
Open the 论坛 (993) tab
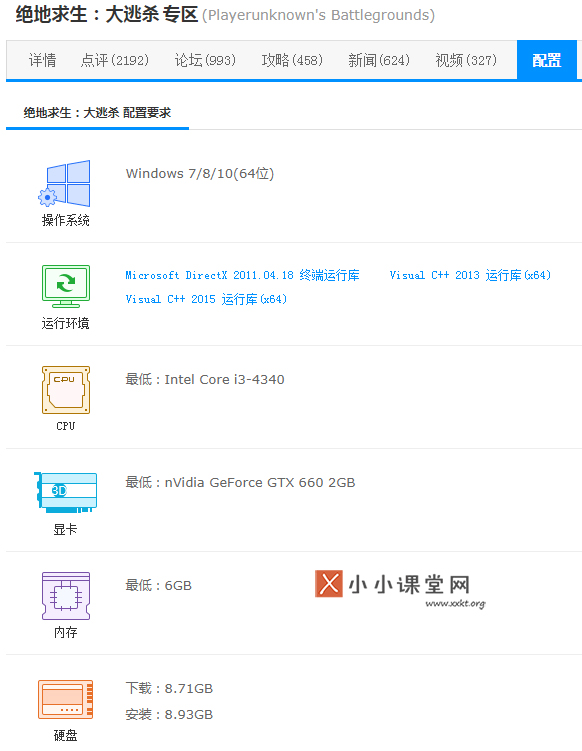(x=205, y=60)
